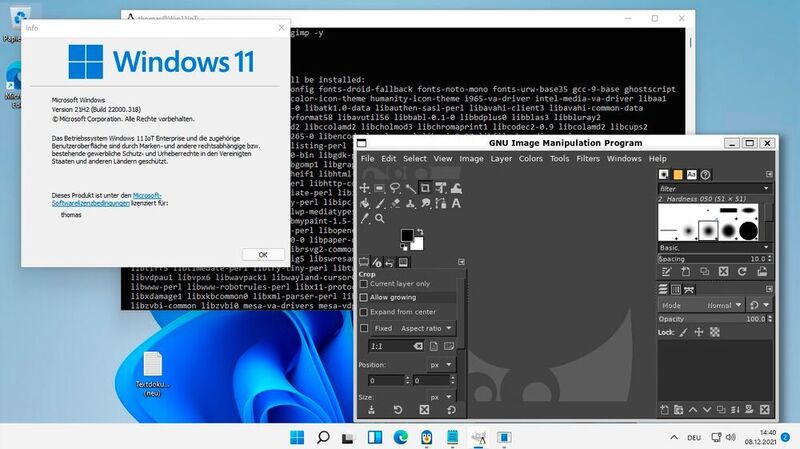Select the Smudge tool

(x=425, y=204)
